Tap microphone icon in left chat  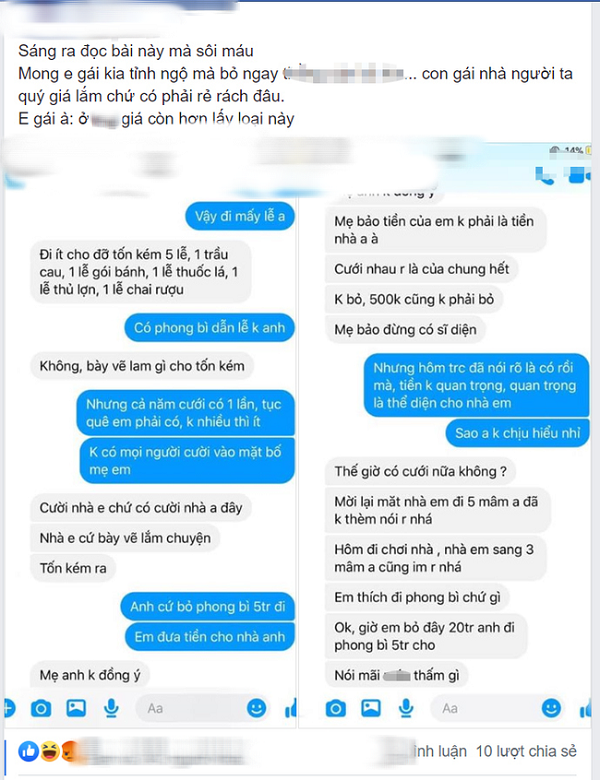click(111, 708)
